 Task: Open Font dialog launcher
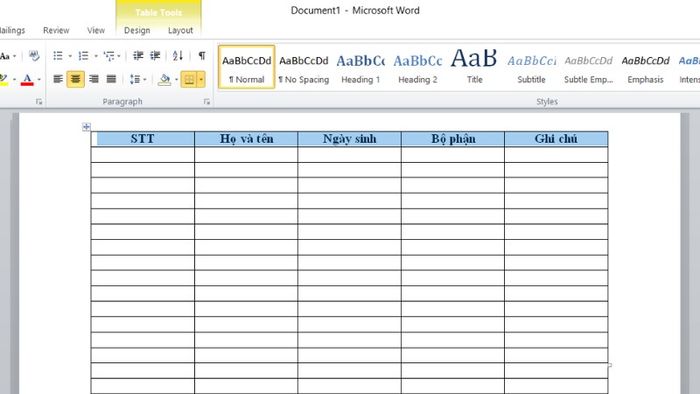pyautogui.click(x=39, y=102)
